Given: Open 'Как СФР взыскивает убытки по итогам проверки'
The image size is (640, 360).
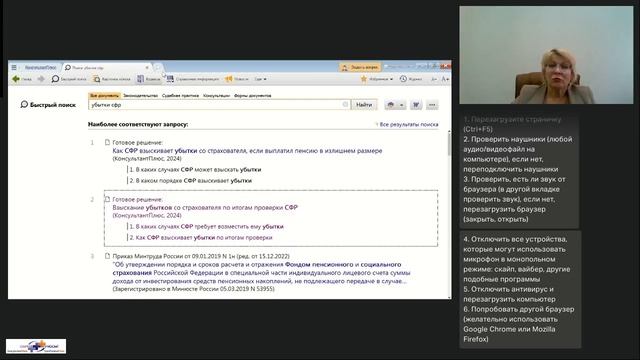Looking at the screenshot, I should (x=201, y=237).
